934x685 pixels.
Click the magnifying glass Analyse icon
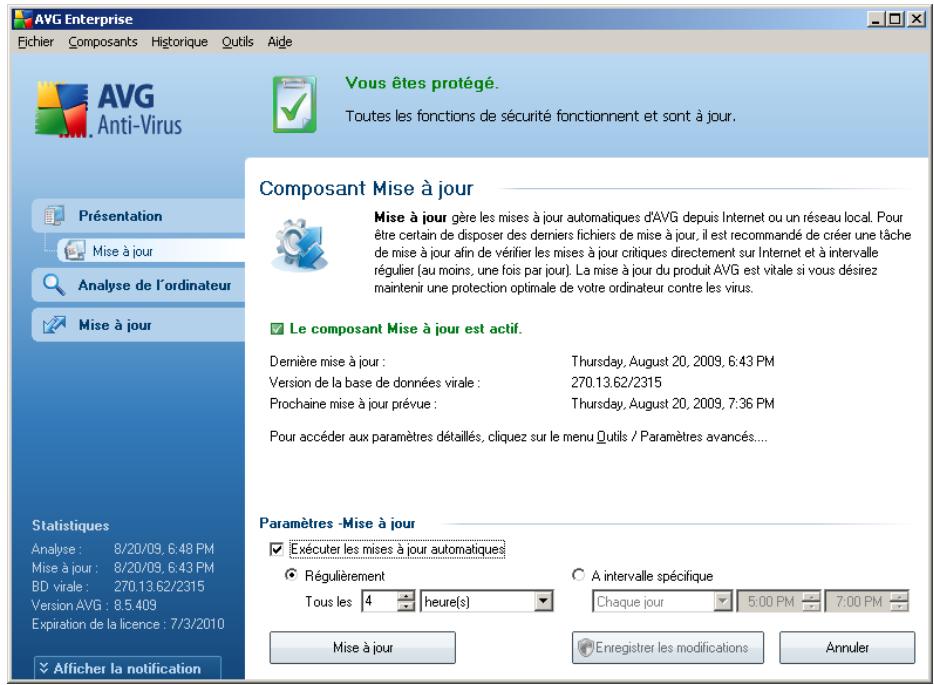[54, 285]
